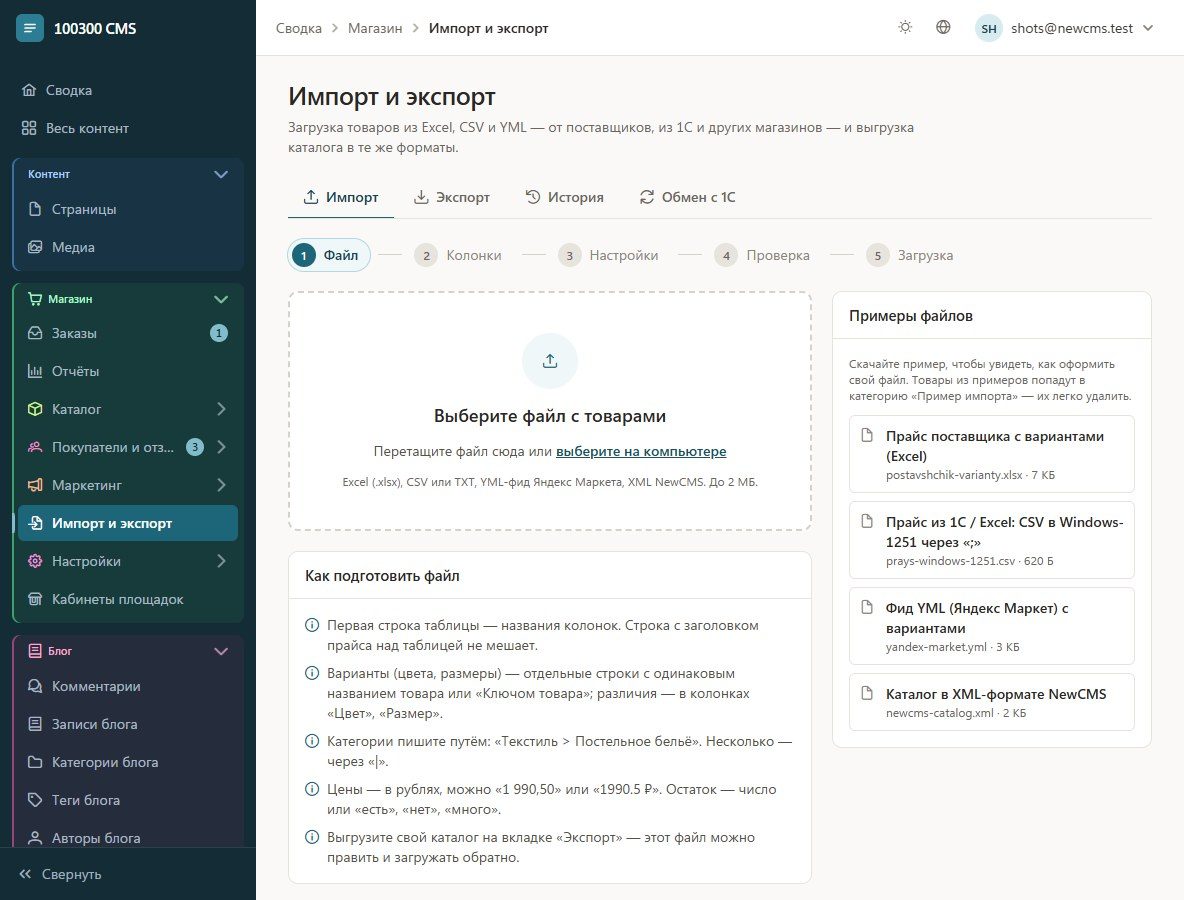
Task: Go to Магазин breadcrumb
Action: 375,28
